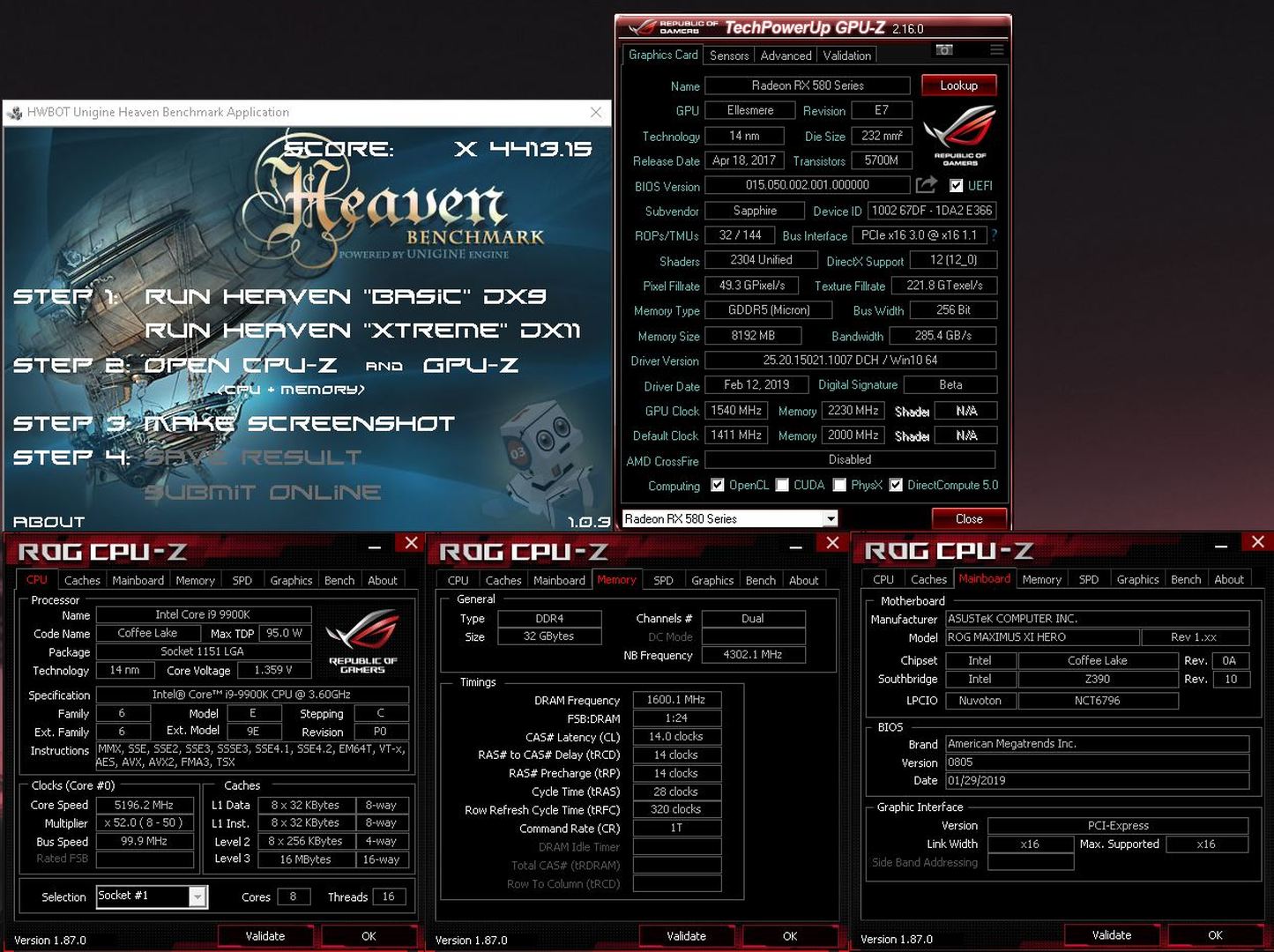Click the Submit Online option
This screenshot has height=952, width=1274.
tap(263, 493)
